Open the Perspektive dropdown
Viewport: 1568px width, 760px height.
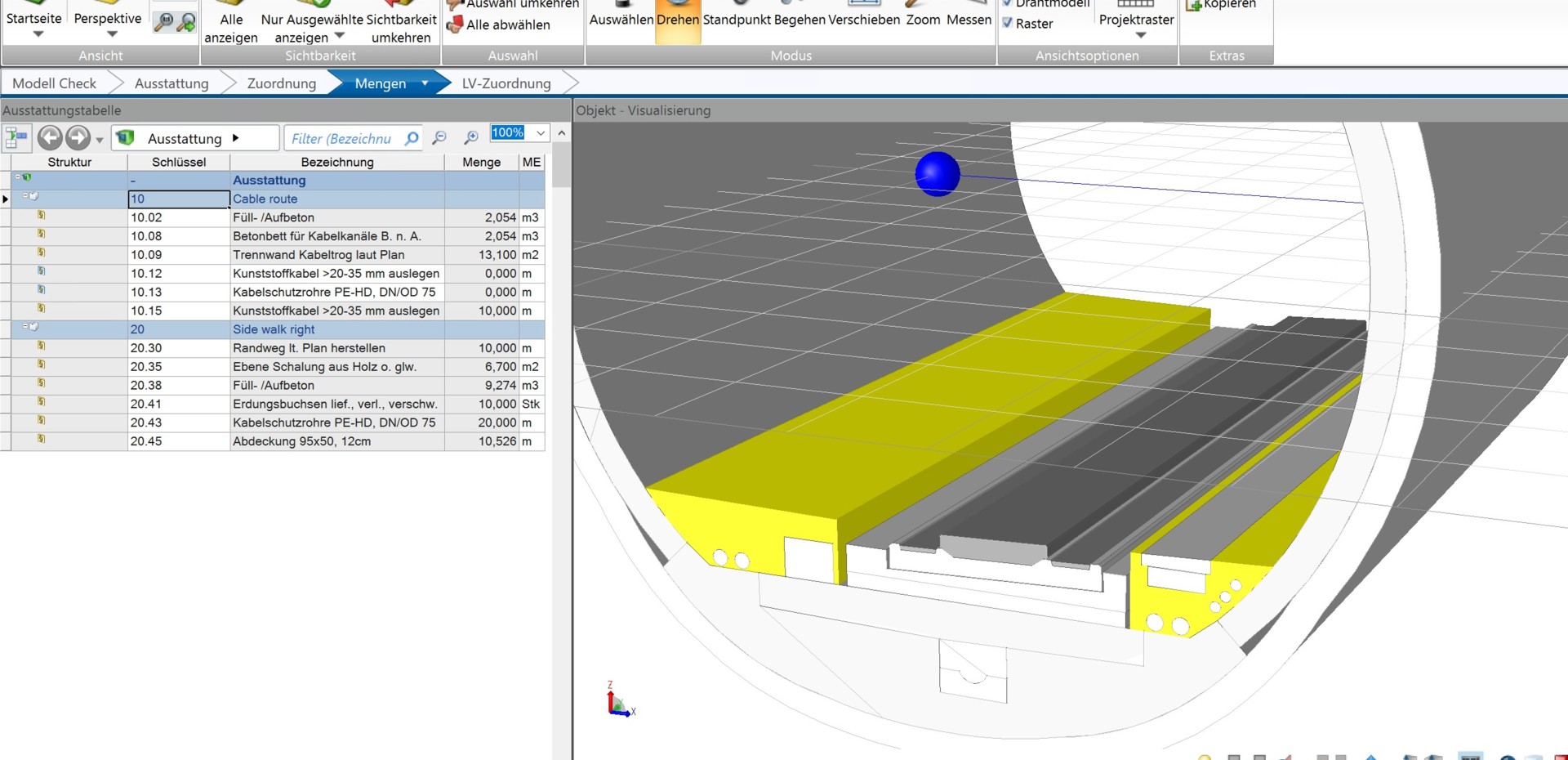[x=113, y=34]
